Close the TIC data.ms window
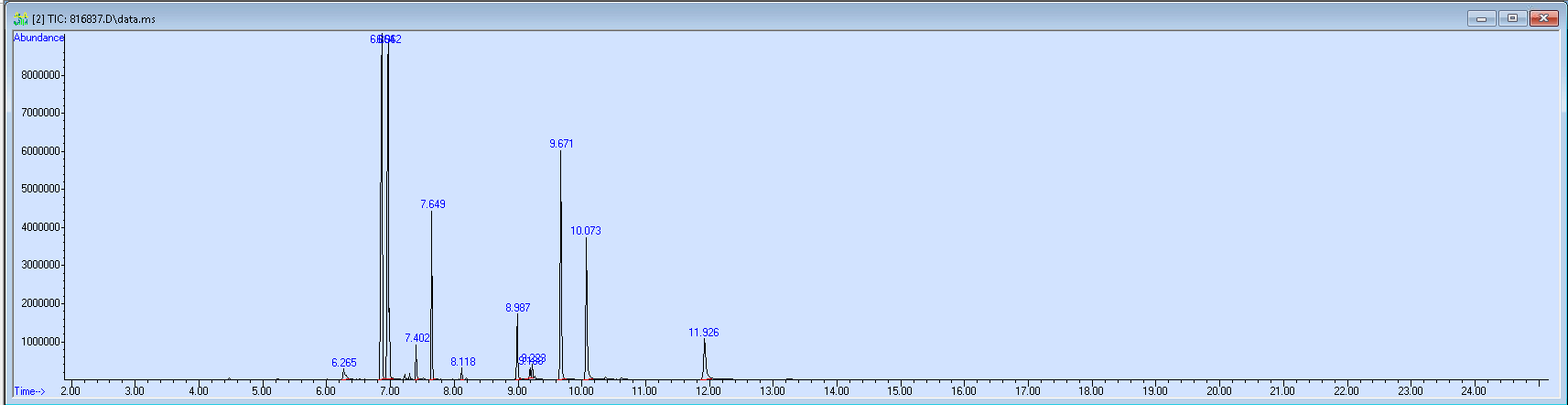This screenshot has width=1568, height=405. pyautogui.click(x=1543, y=18)
